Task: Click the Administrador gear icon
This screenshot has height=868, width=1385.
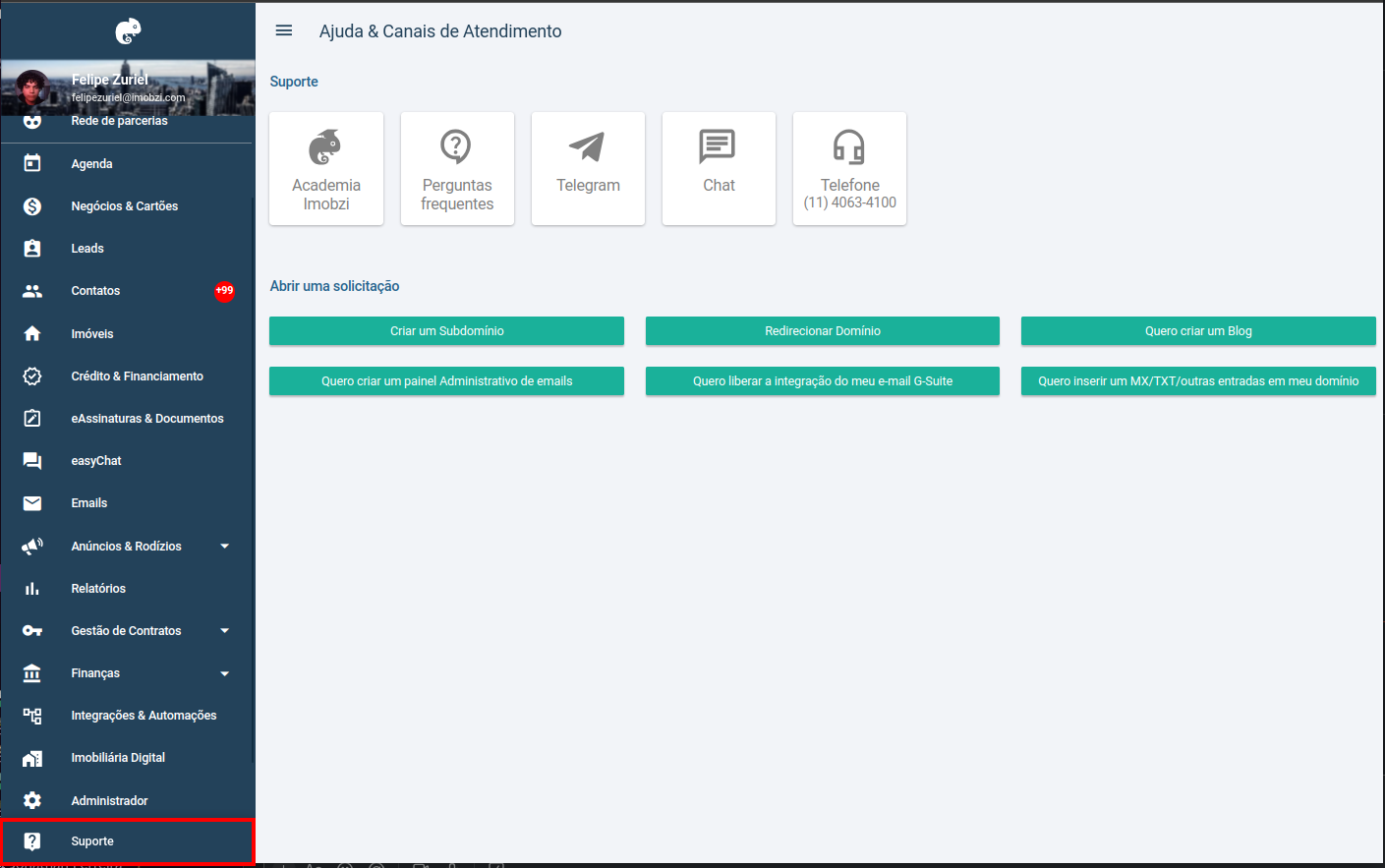Action: (x=32, y=800)
